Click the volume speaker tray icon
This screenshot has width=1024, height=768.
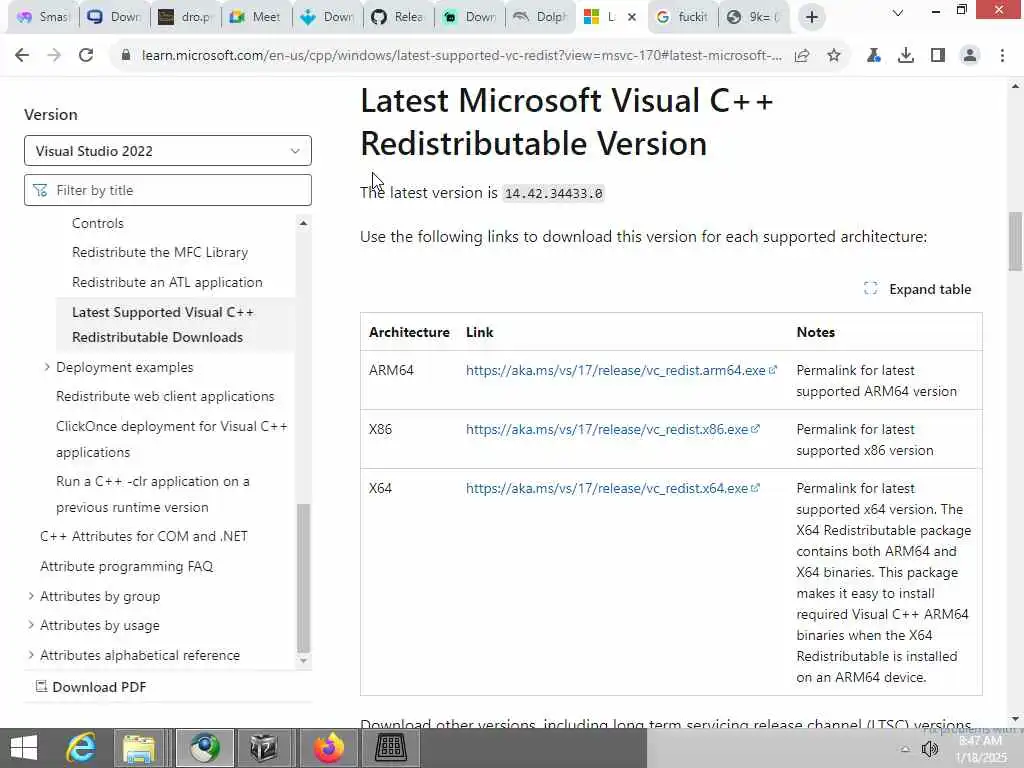[930, 749]
